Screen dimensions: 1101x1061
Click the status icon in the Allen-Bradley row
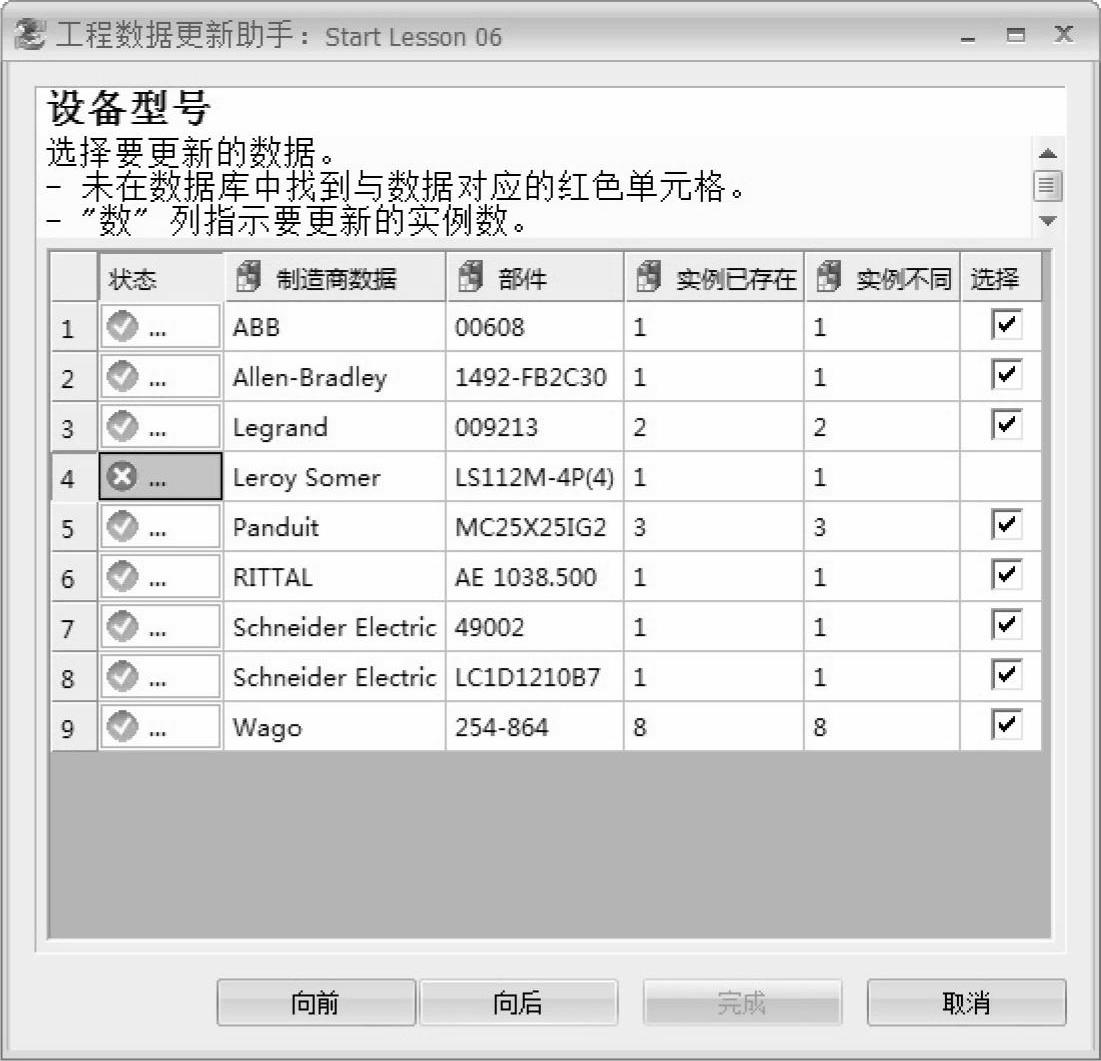pos(122,376)
